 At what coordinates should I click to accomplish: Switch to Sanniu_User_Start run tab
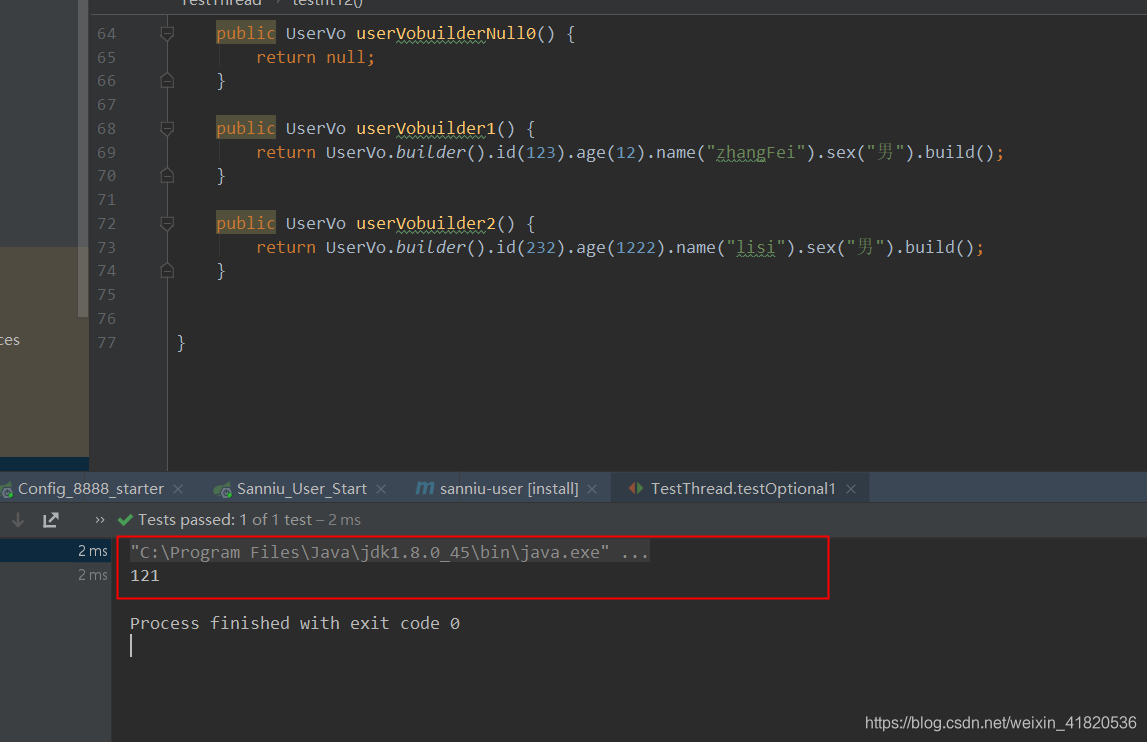point(301,489)
